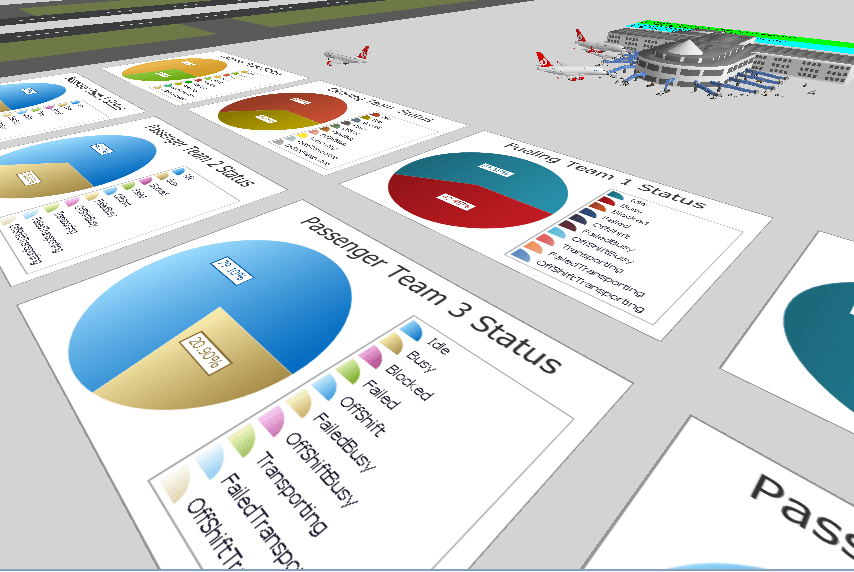Viewport: 854px width, 572px height.
Task: Click the 79.10% label on the blue slice
Action: (x=230, y=267)
